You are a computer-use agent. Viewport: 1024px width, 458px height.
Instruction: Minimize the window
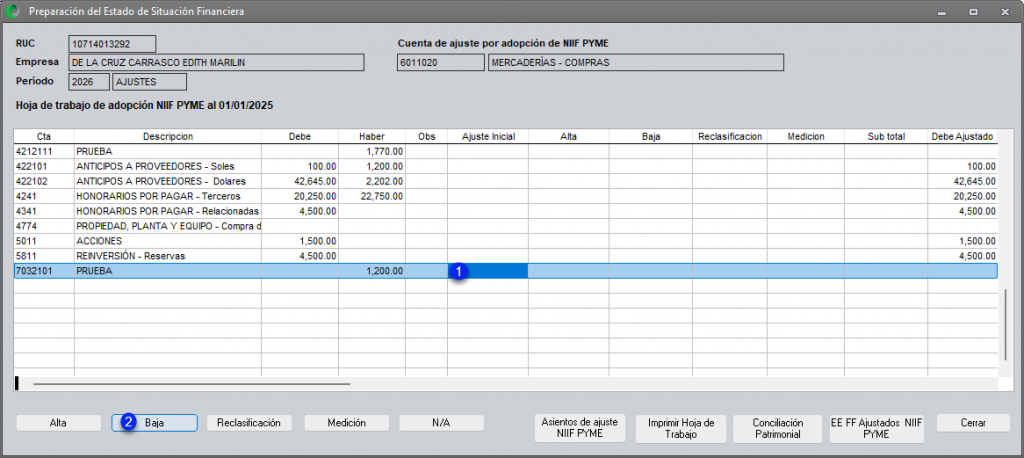coord(941,12)
